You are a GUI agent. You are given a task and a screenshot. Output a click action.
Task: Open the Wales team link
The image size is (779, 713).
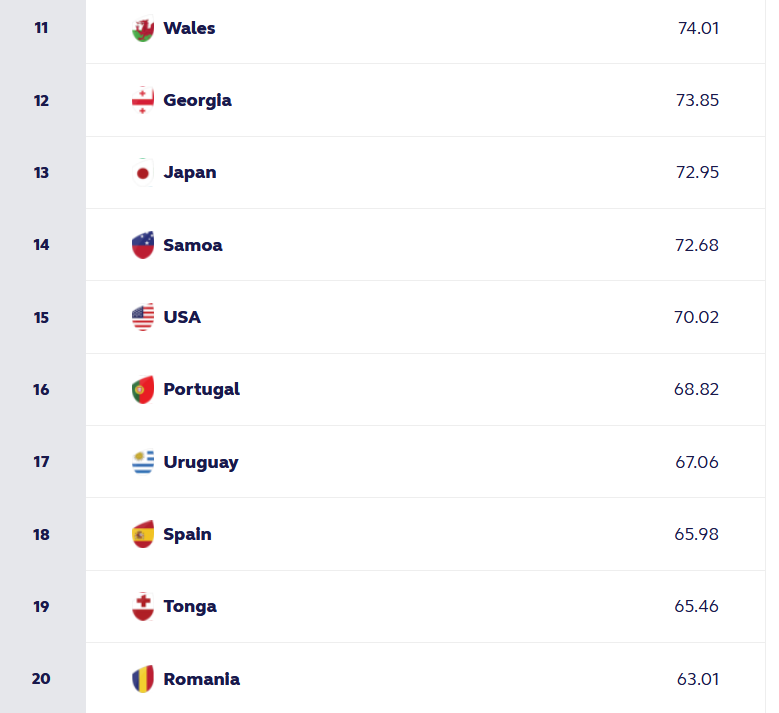189,28
